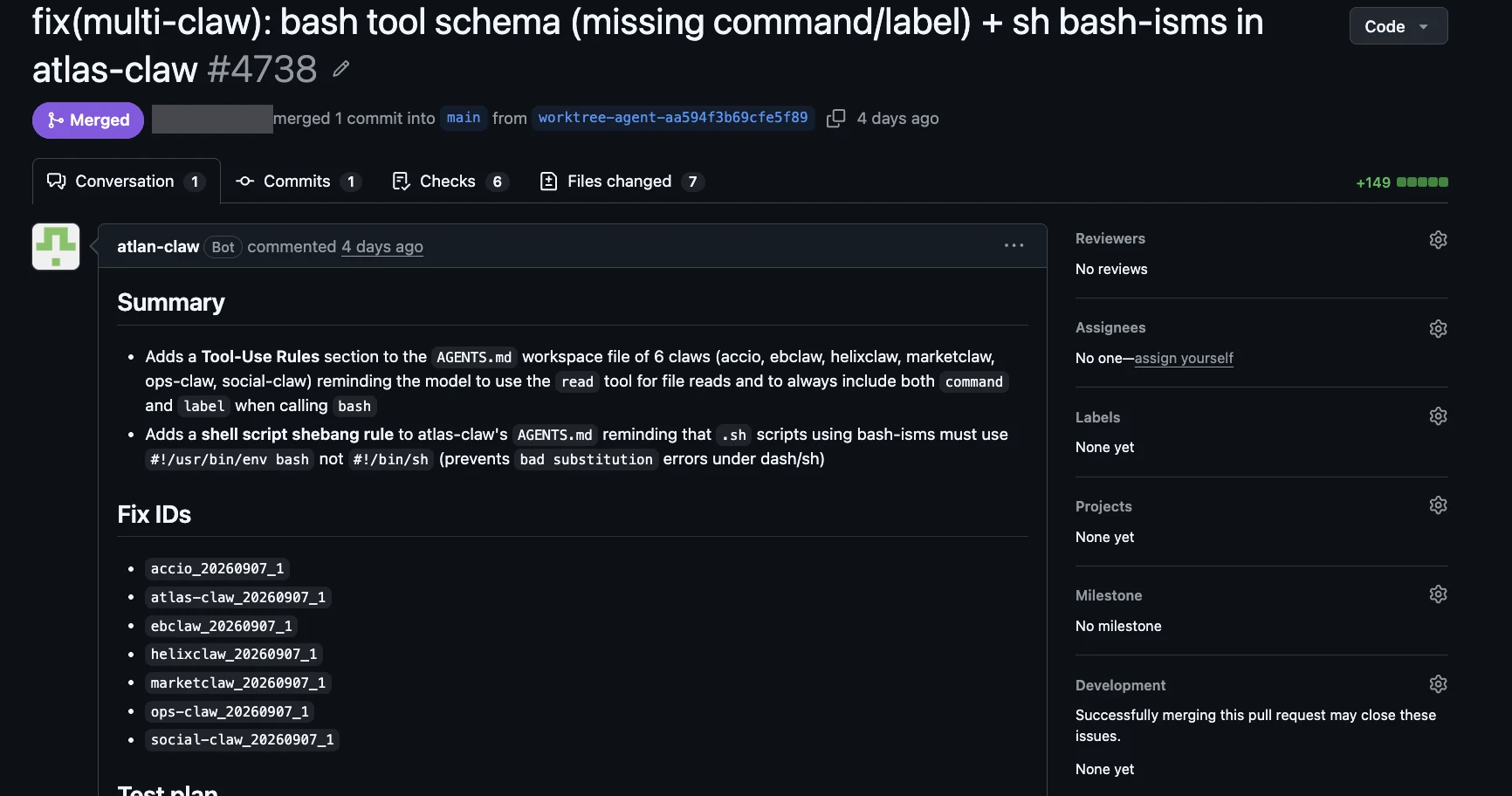View the atlan-claw bot avatar
Screen dimensions: 1512x796
click(x=56, y=246)
